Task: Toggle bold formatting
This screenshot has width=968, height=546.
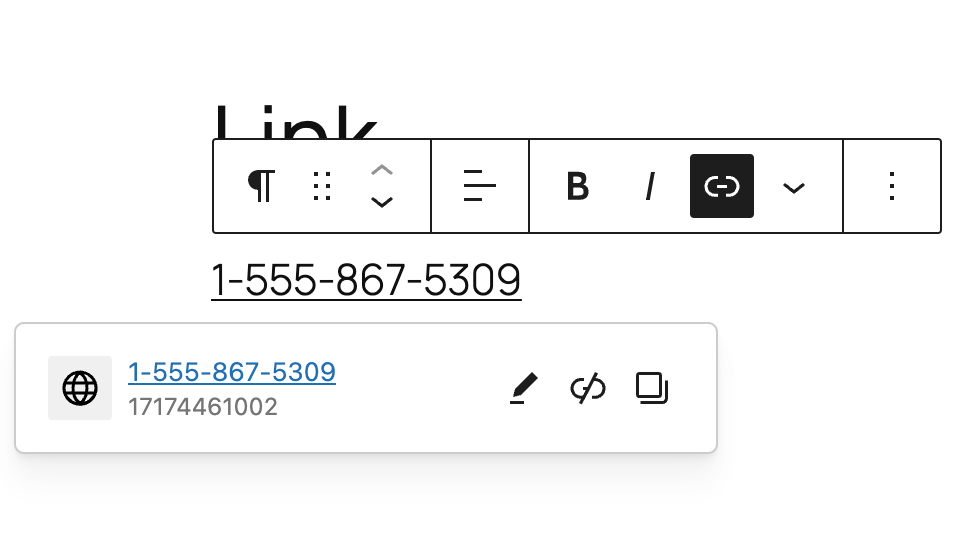Action: [577, 186]
